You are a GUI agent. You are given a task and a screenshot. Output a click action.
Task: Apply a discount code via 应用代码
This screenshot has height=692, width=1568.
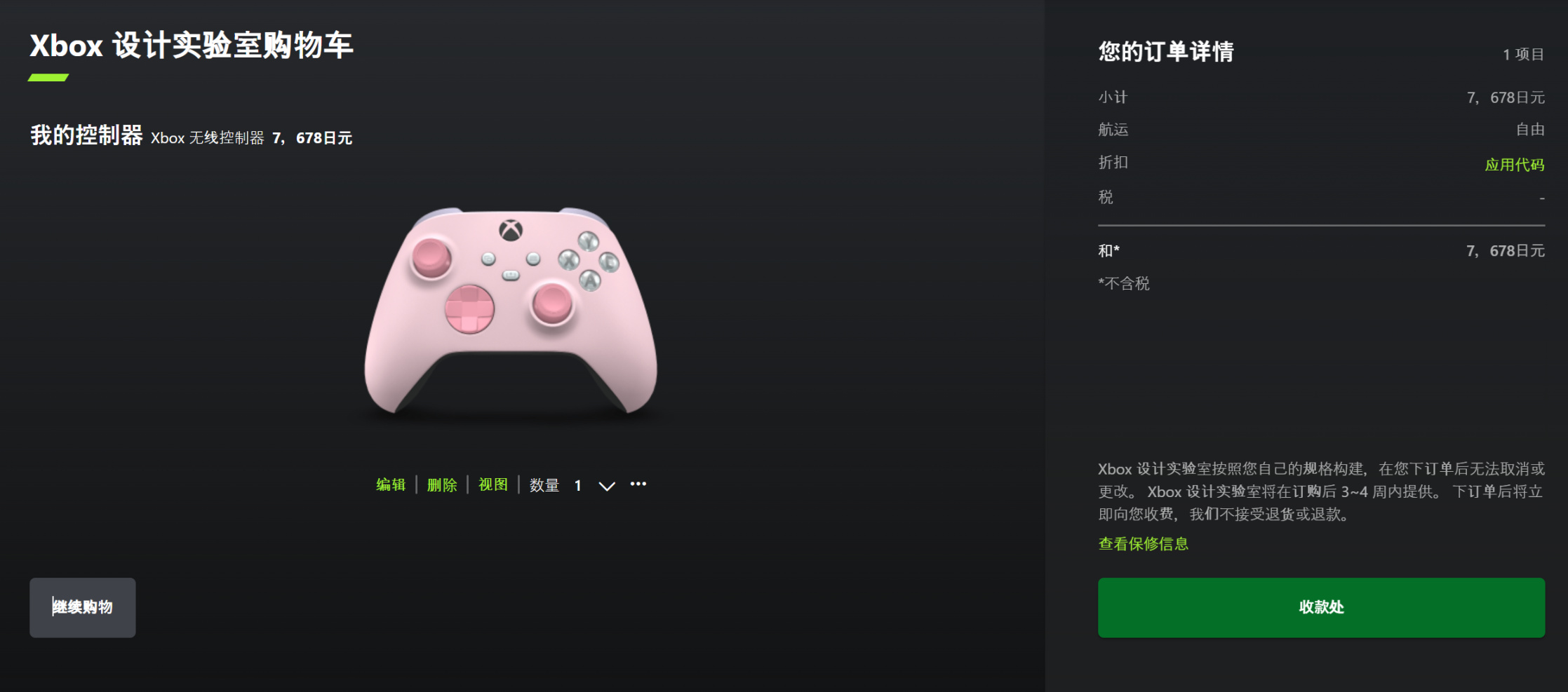coord(1515,165)
